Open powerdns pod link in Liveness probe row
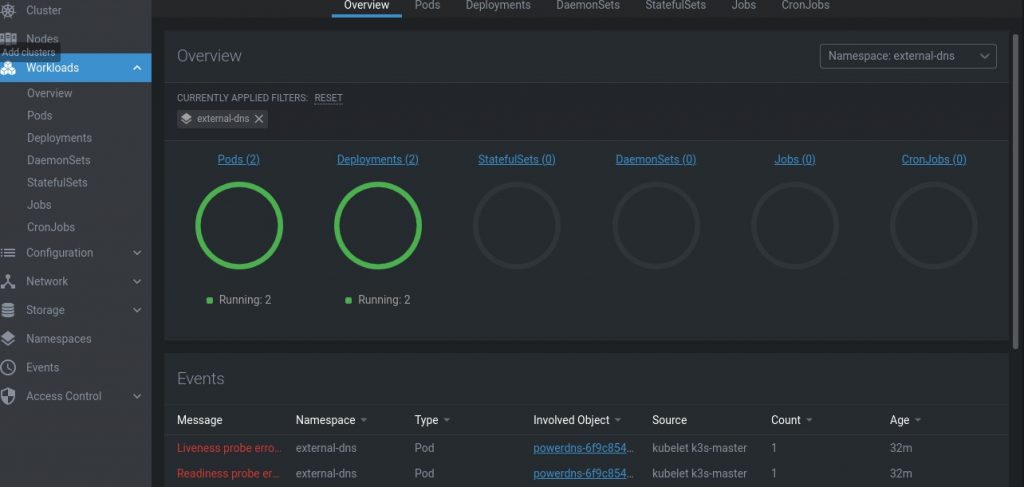 584,448
